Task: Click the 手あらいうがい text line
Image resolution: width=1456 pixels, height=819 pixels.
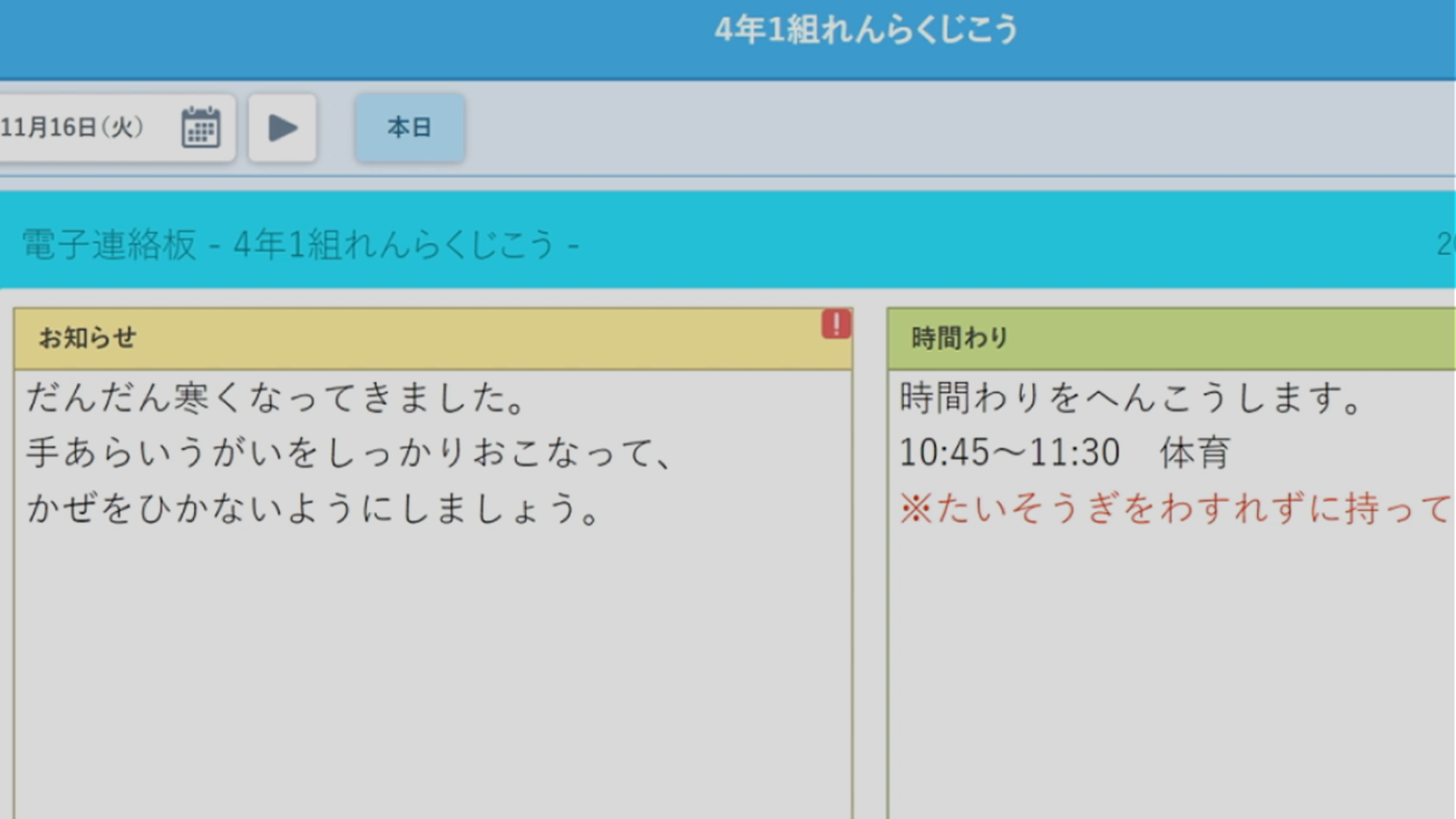Action: tap(349, 453)
